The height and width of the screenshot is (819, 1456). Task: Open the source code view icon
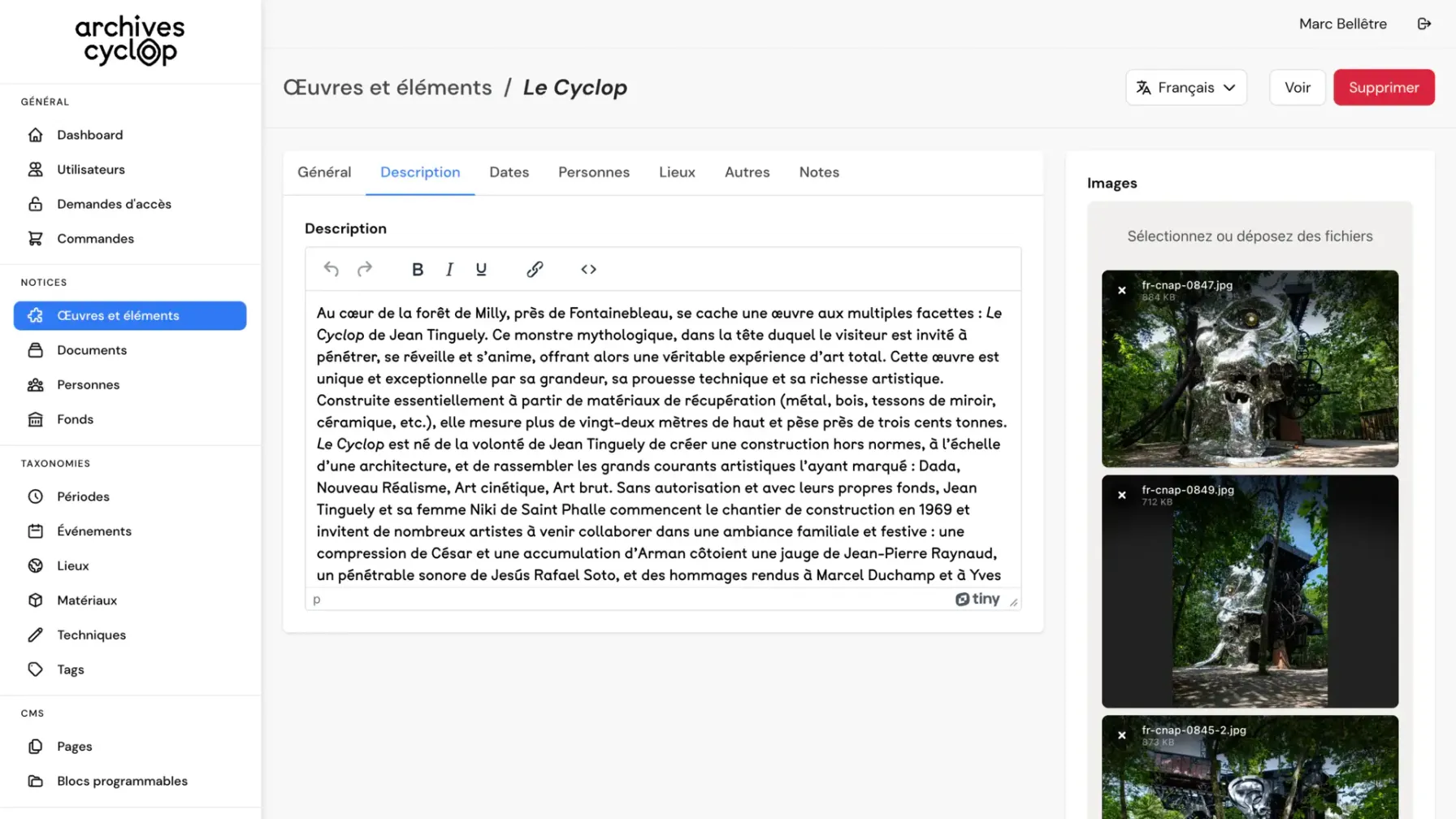click(588, 269)
